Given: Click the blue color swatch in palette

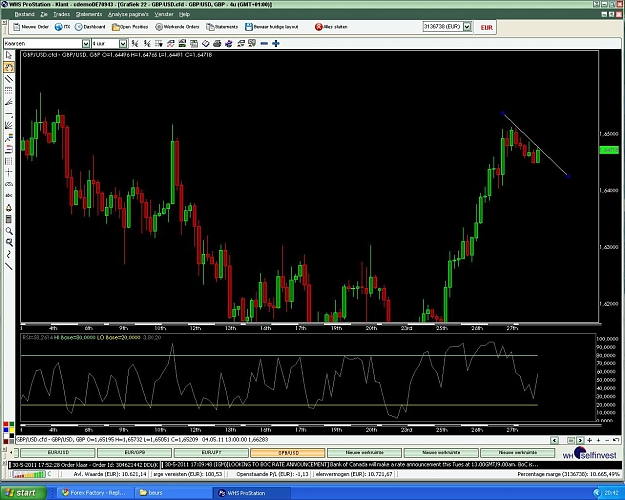Looking at the screenshot, I should tap(6, 430).
